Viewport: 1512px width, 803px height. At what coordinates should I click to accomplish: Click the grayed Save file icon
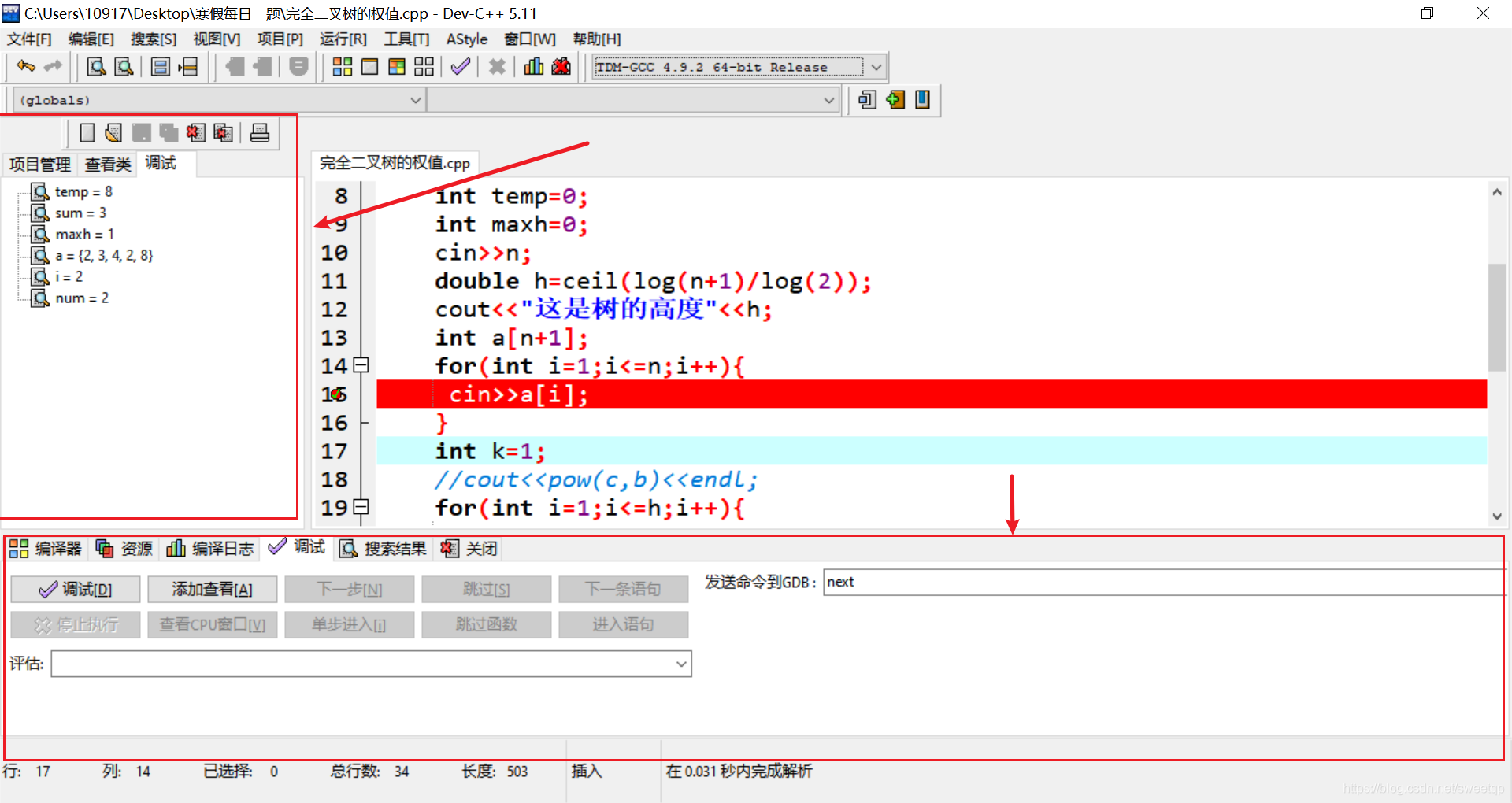[142, 133]
